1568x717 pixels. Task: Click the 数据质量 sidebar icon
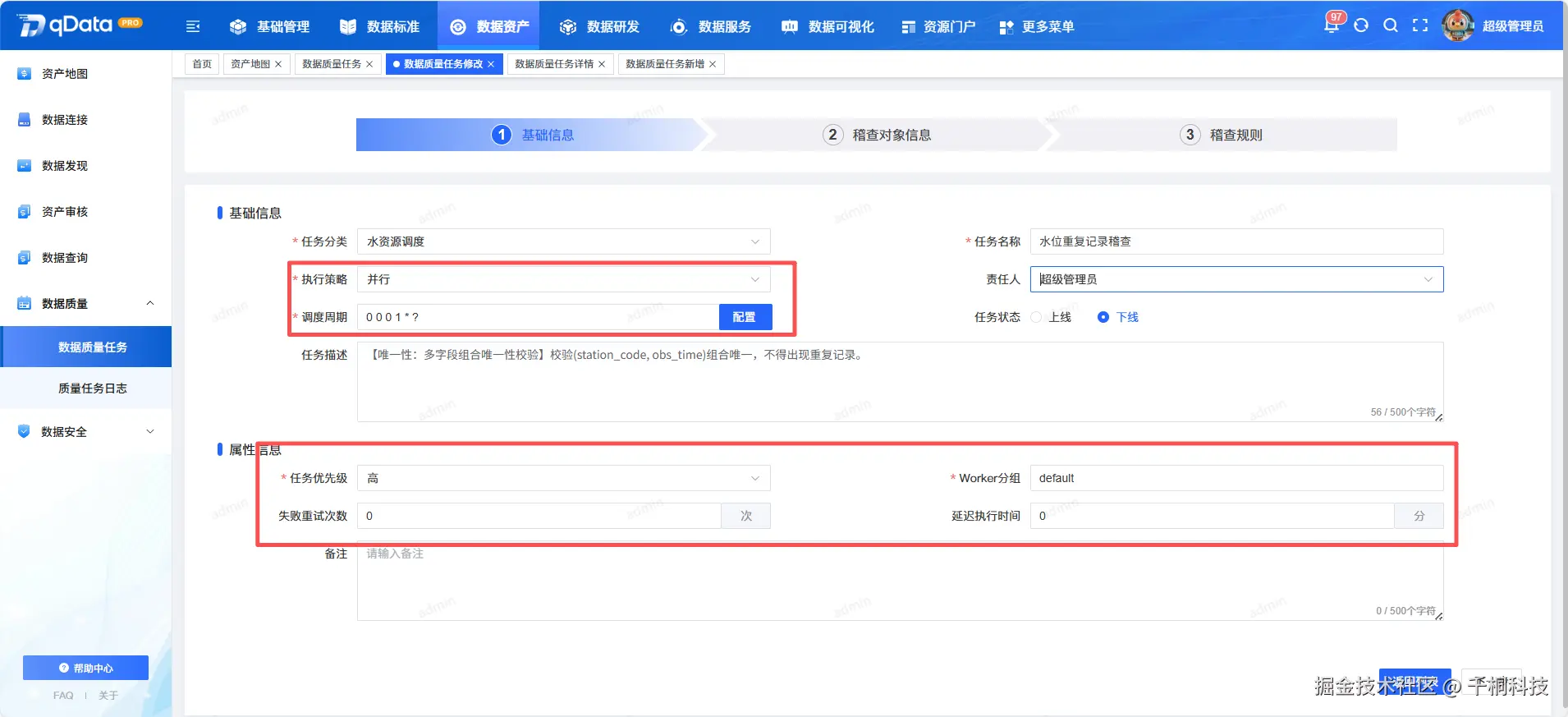(24, 304)
